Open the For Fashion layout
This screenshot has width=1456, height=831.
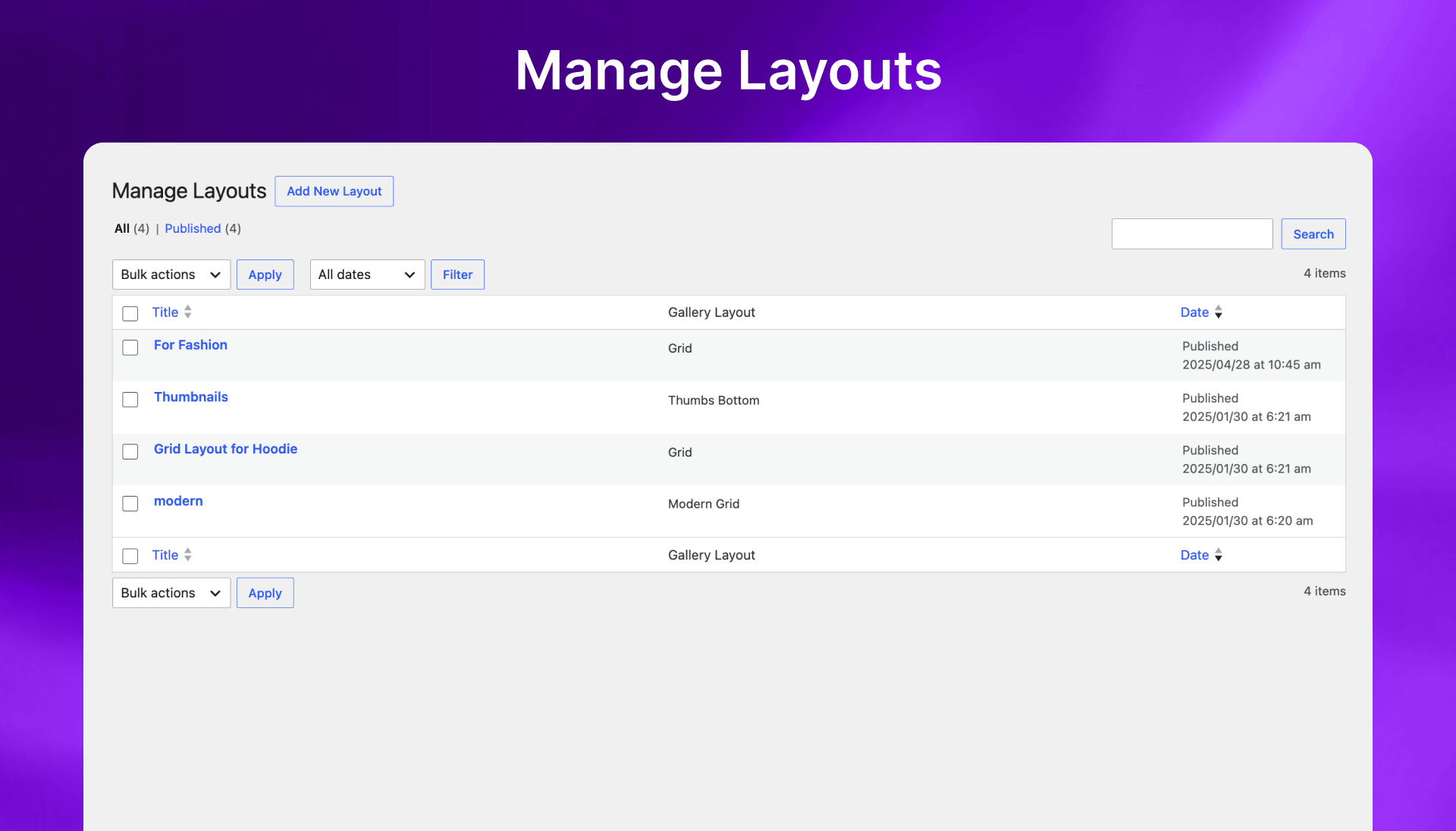190,345
